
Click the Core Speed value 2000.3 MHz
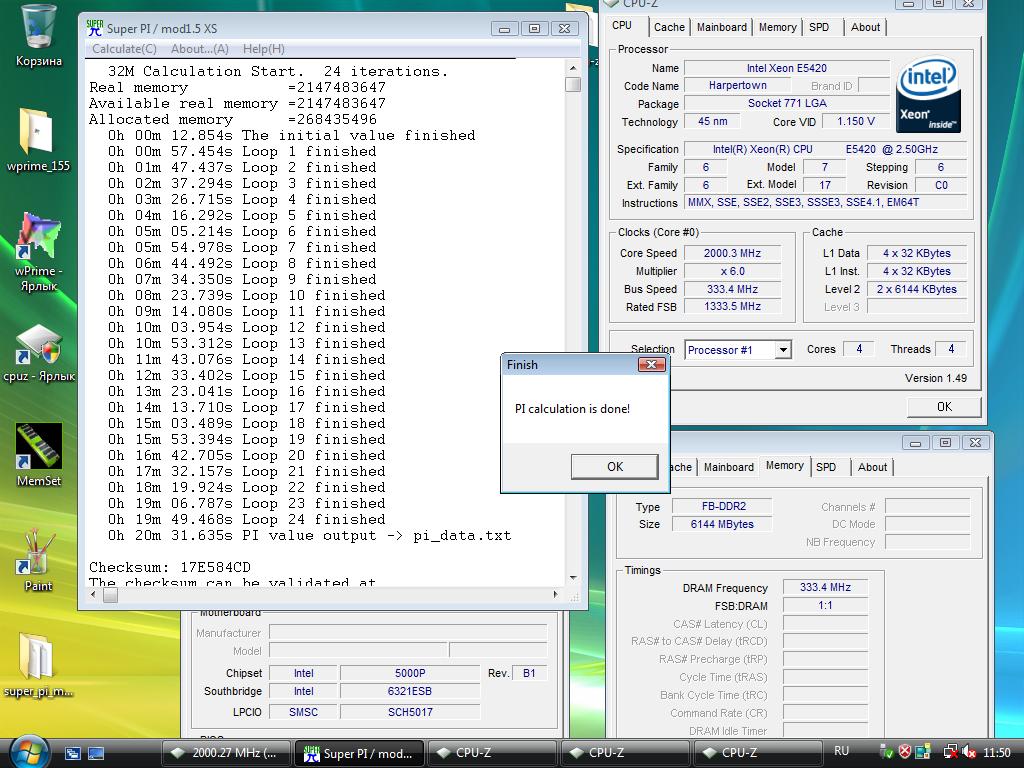(732, 253)
